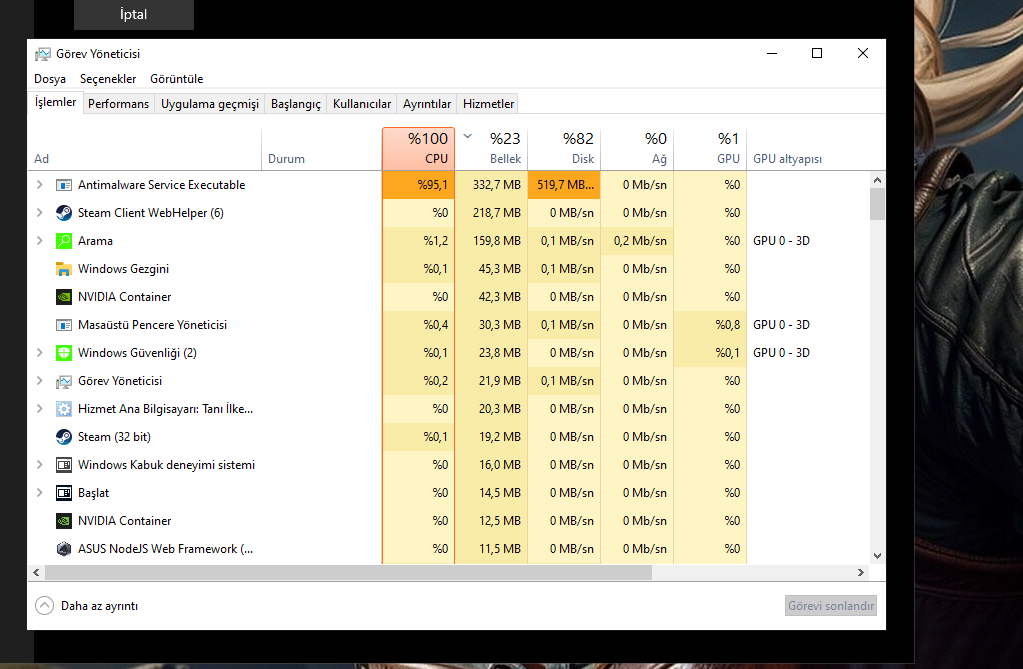Click the Başlat process icon

tap(63, 493)
